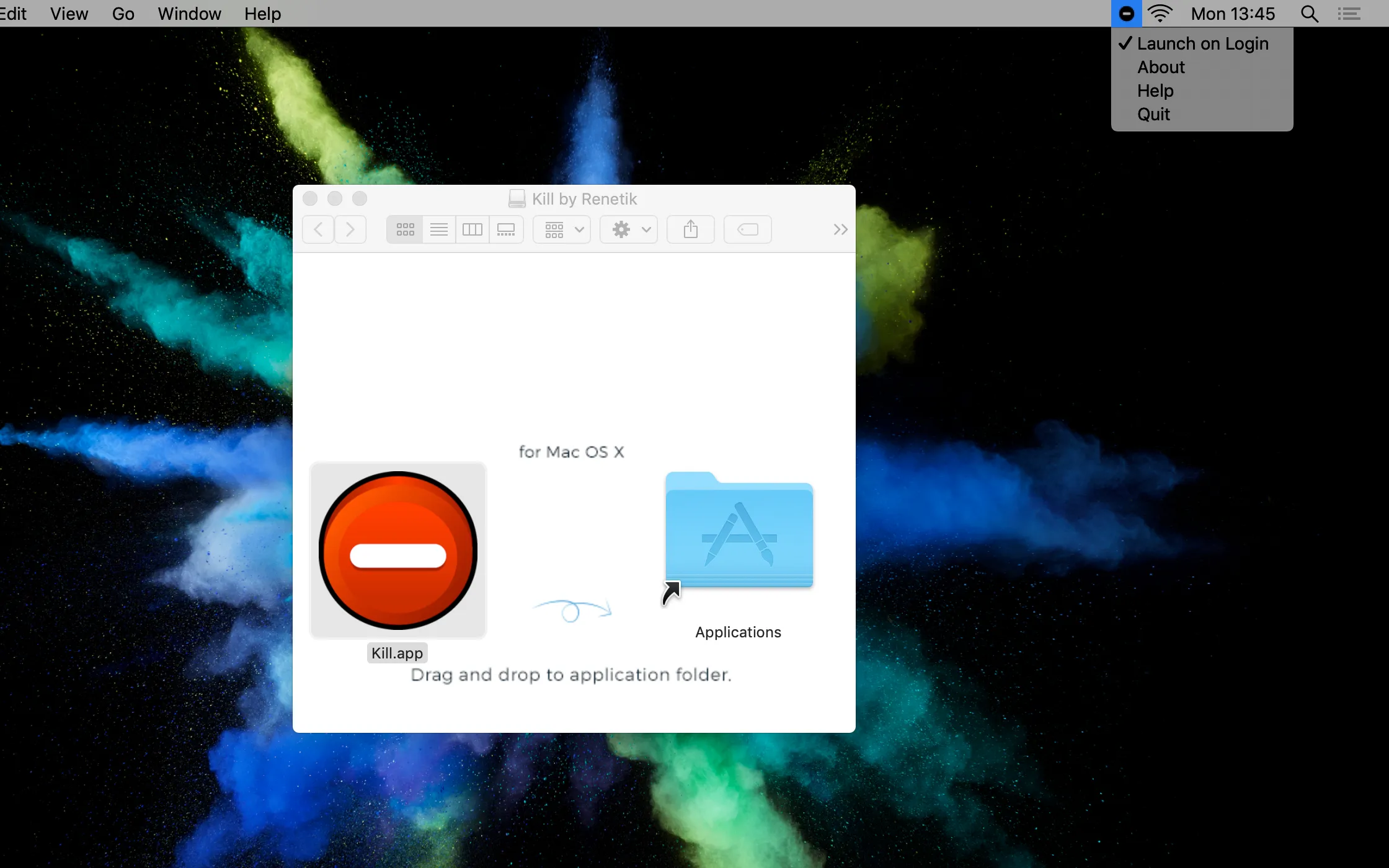Open the Notification Center list icon
Screen dimensions: 1389x868
(x=1349, y=14)
